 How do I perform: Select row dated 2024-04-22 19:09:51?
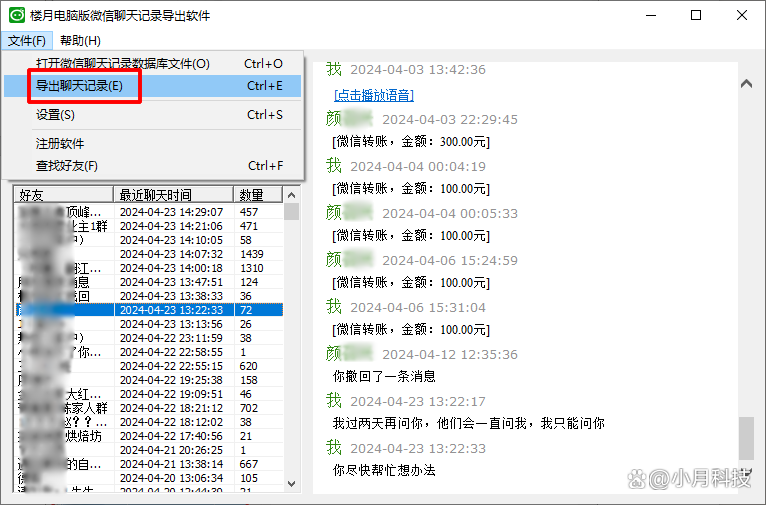click(x=149, y=394)
